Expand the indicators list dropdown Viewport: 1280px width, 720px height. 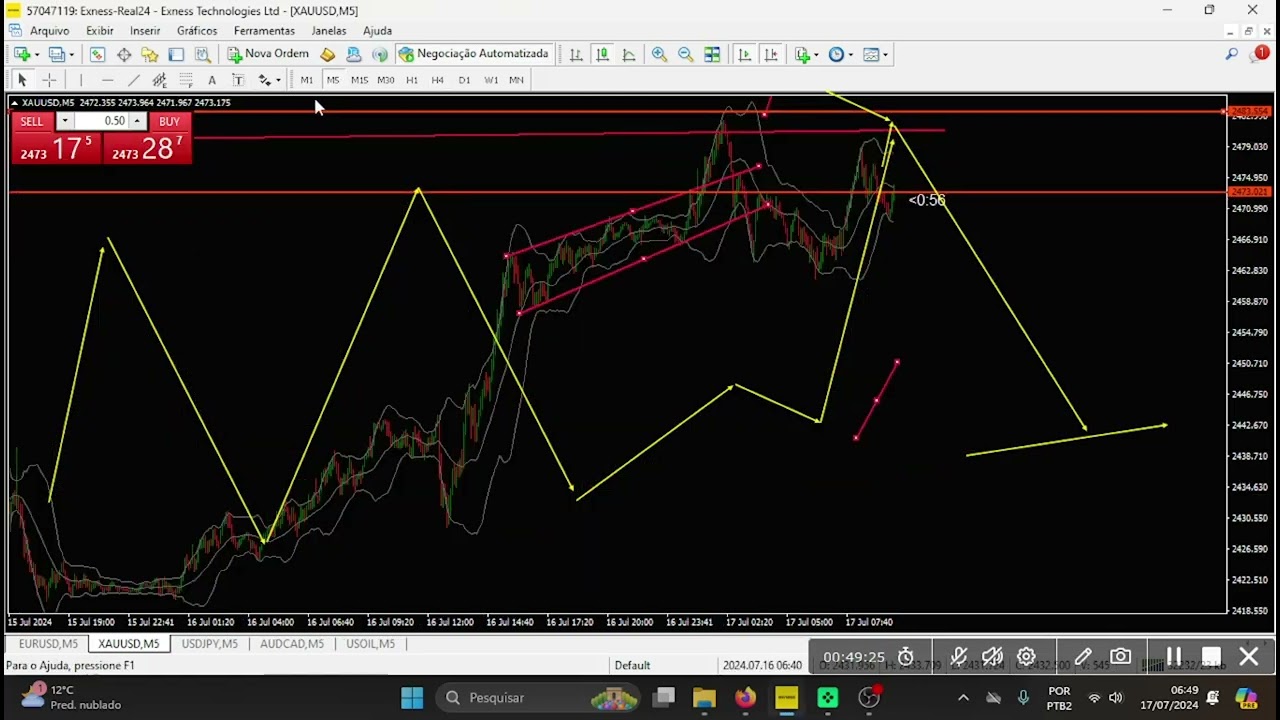[816, 55]
